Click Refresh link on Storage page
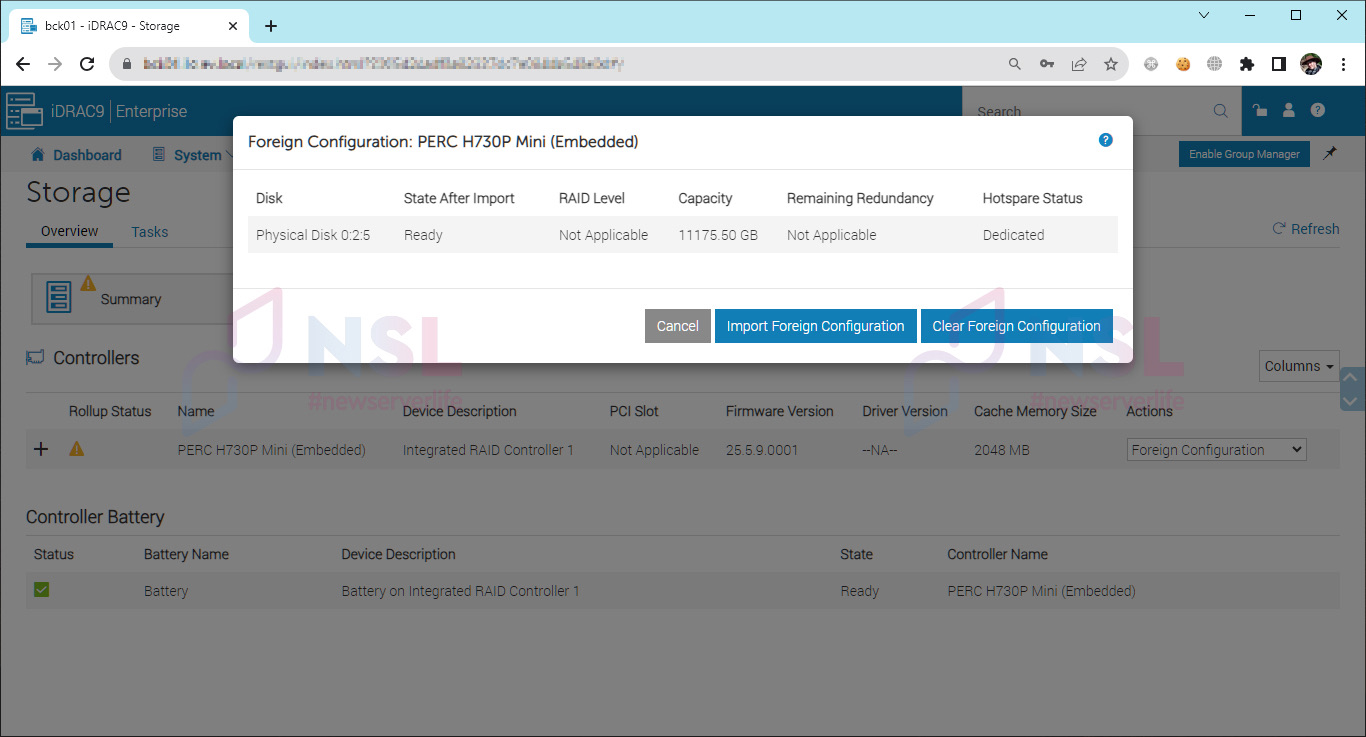 pyautogui.click(x=1305, y=229)
